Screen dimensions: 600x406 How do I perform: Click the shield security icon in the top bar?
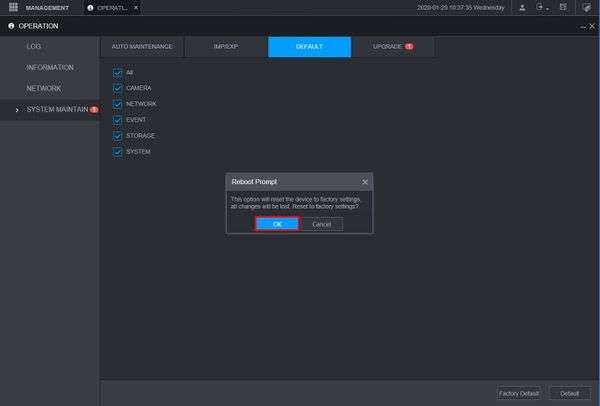[x=586, y=7]
